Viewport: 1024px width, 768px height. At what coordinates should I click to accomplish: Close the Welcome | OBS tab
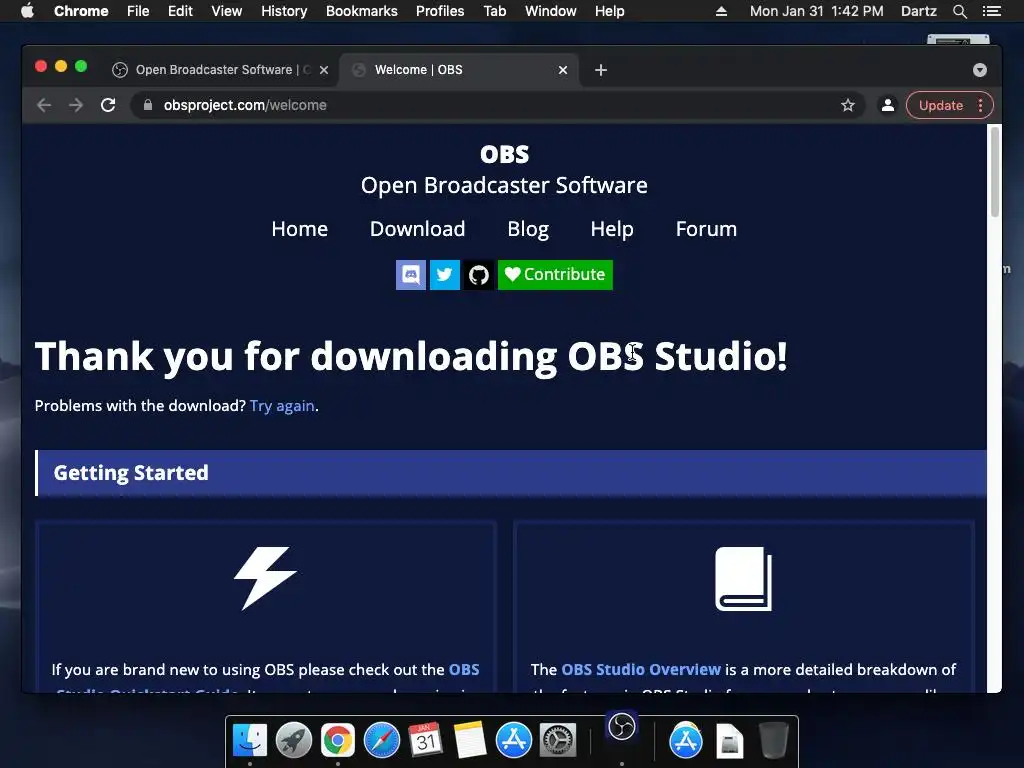click(563, 70)
